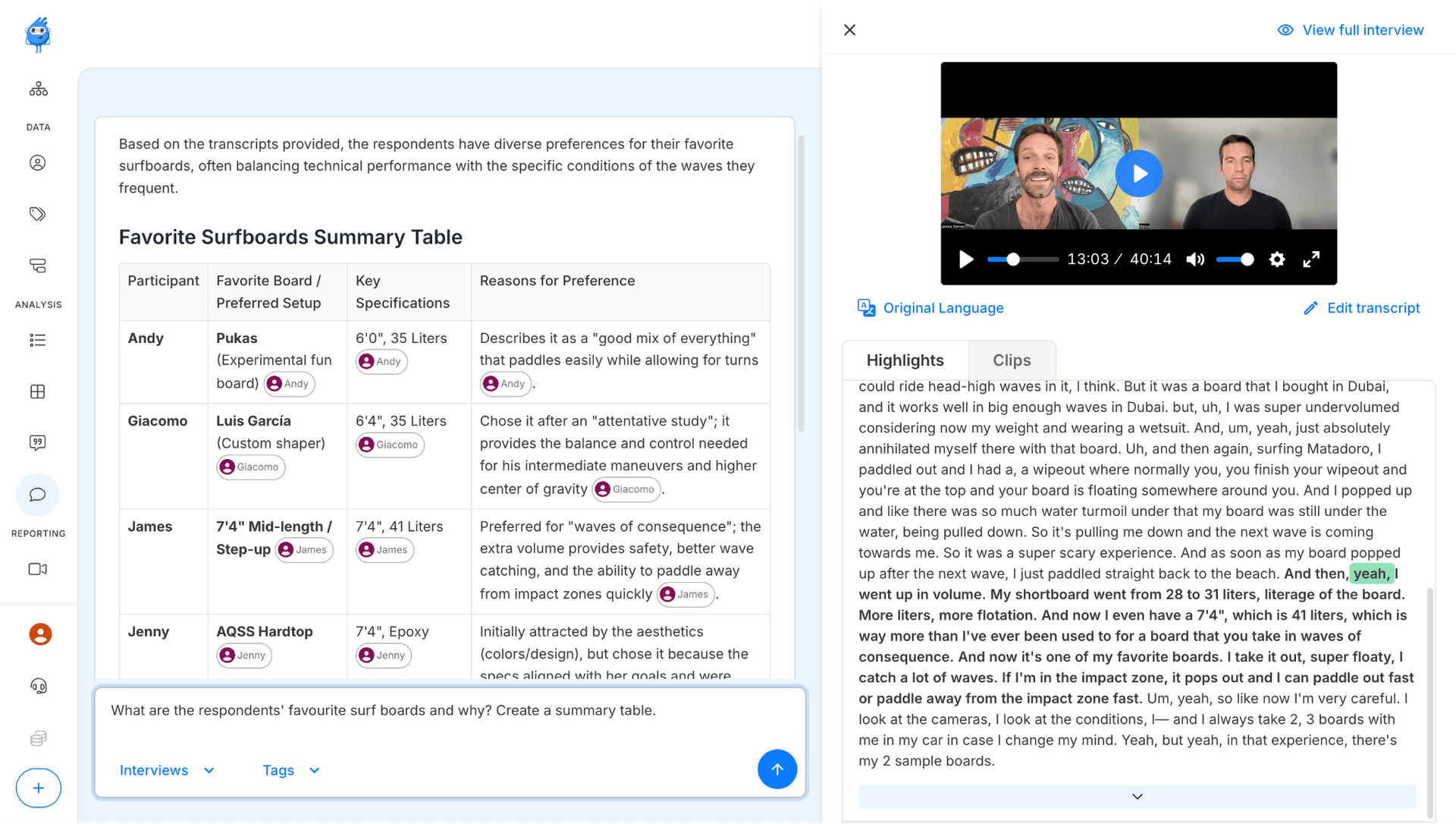Open the database stack icon in sidebar
Viewport: 1456px width, 824px height.
click(38, 738)
